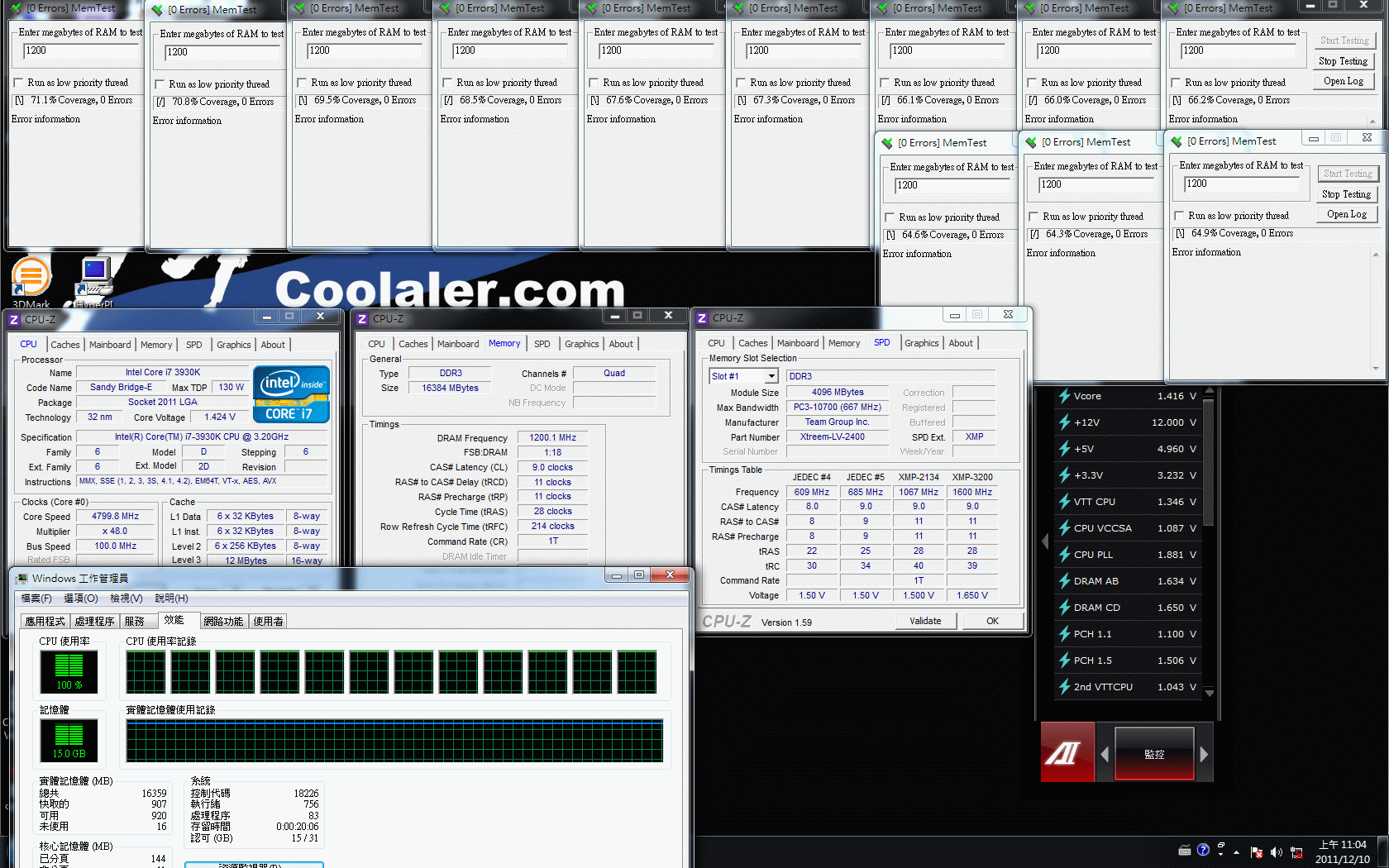
Task: Click the AI Suite voltage list scroll-down arrow
Action: (x=1209, y=693)
